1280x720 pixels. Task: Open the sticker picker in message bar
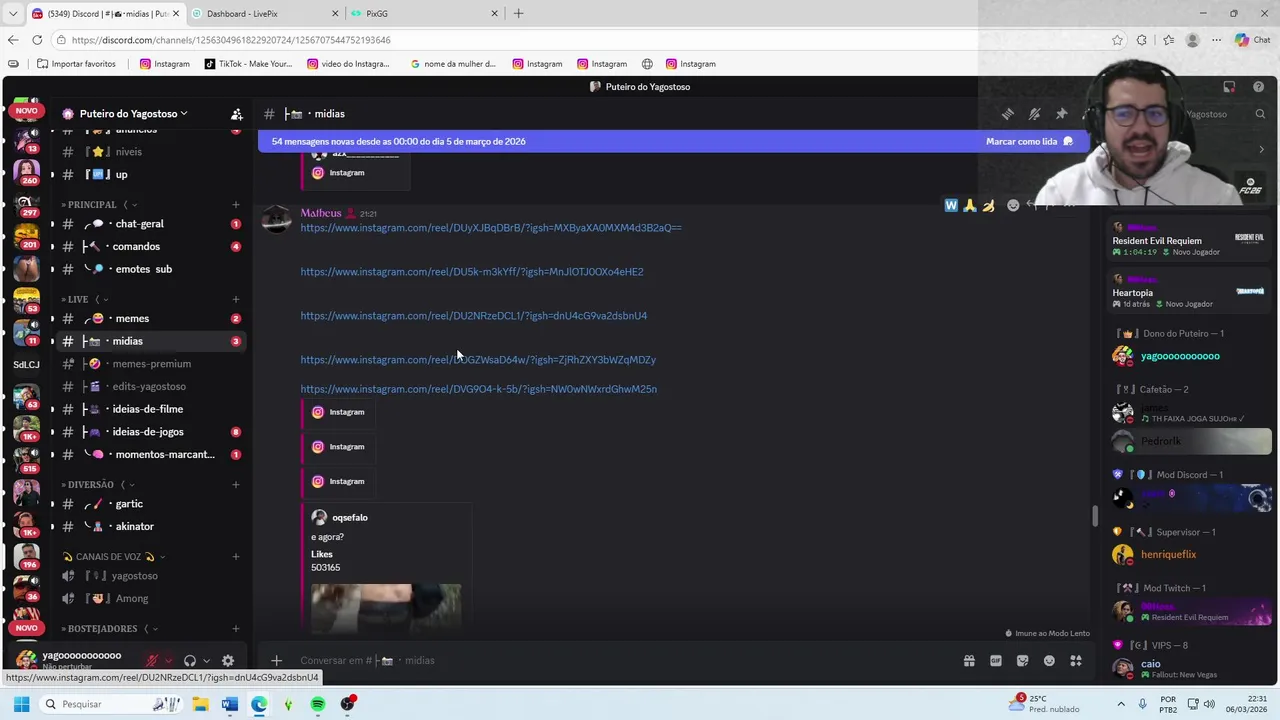1022,661
